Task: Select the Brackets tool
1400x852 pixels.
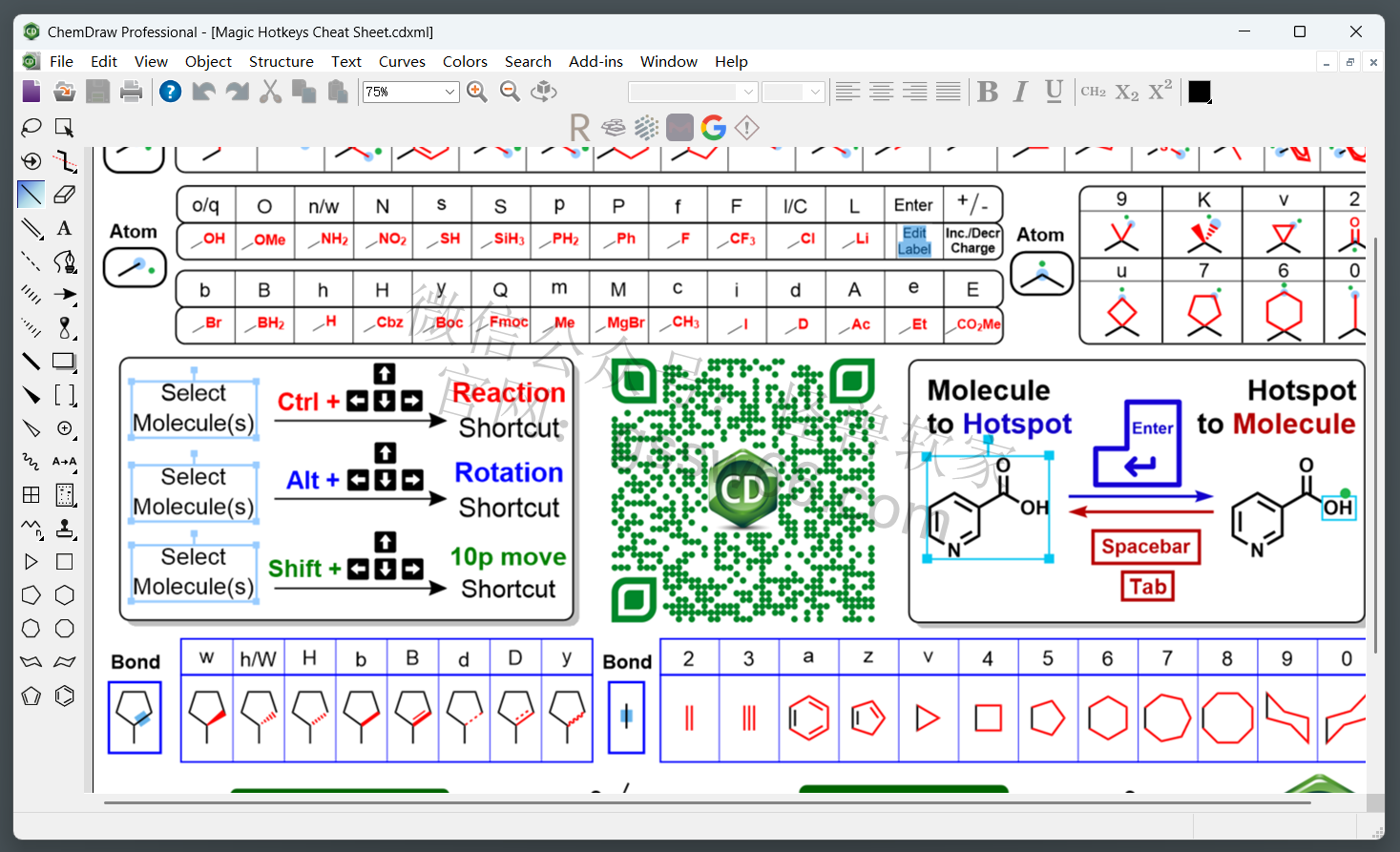Action: [x=64, y=395]
